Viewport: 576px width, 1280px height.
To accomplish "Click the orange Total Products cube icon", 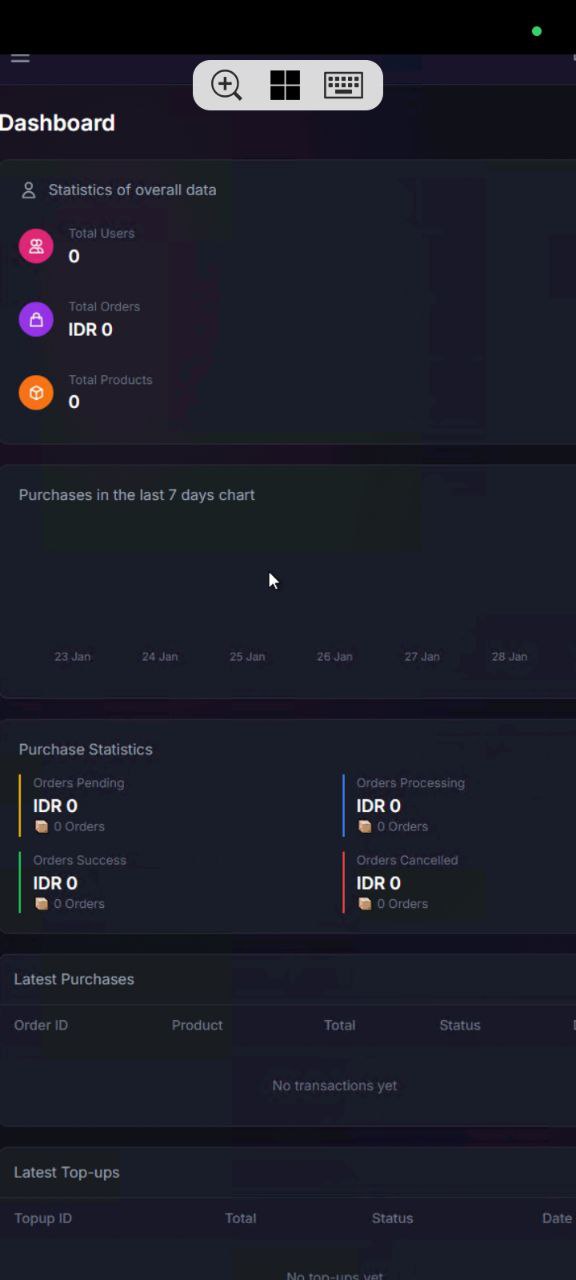I will coord(36,392).
